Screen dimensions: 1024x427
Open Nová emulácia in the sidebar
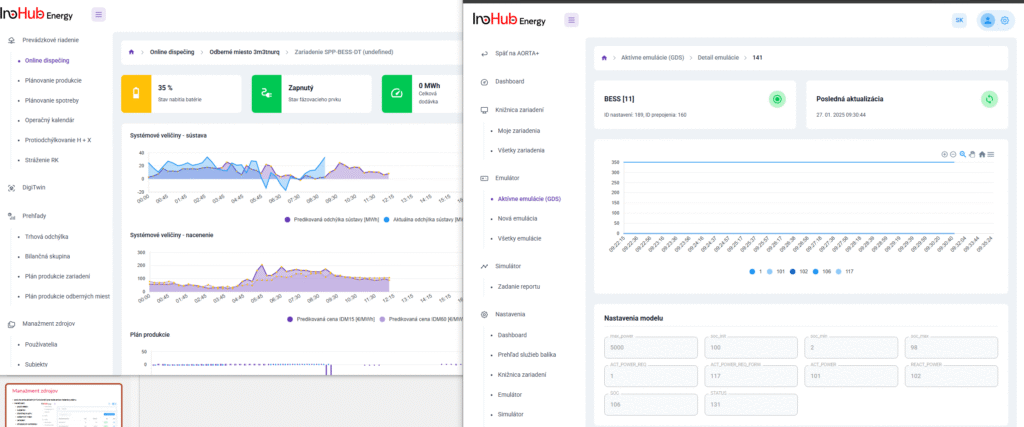(517, 218)
